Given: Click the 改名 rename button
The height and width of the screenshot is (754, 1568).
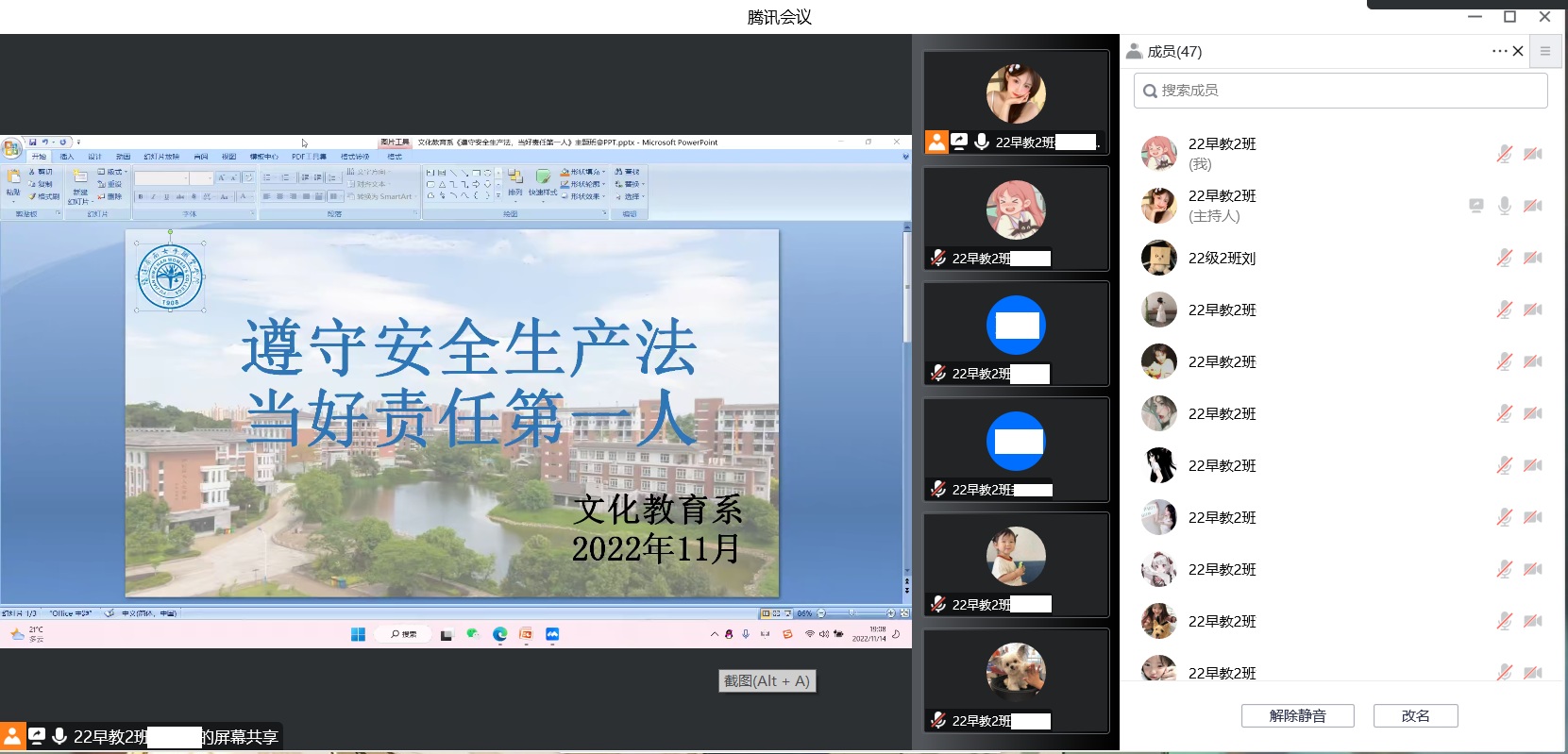Looking at the screenshot, I should point(1416,715).
